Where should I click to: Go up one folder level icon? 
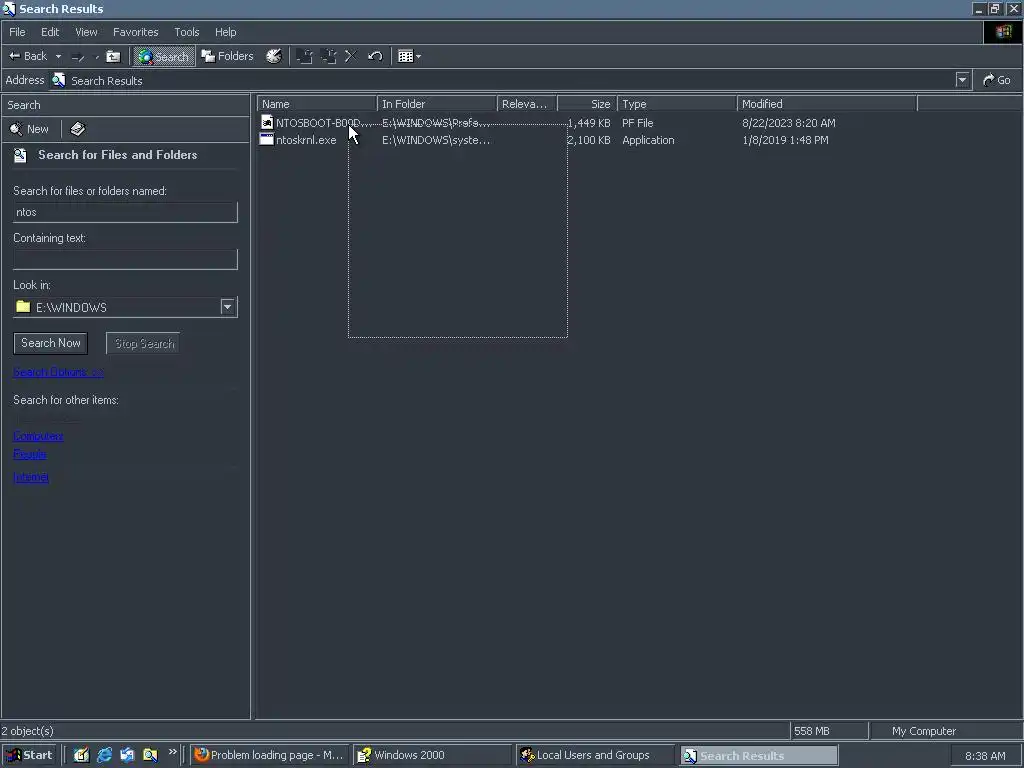(114, 56)
